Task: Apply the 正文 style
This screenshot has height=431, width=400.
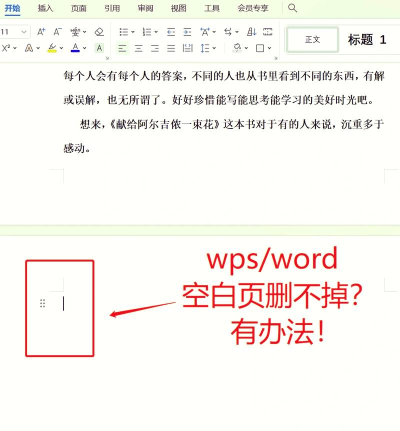Action: [x=312, y=40]
